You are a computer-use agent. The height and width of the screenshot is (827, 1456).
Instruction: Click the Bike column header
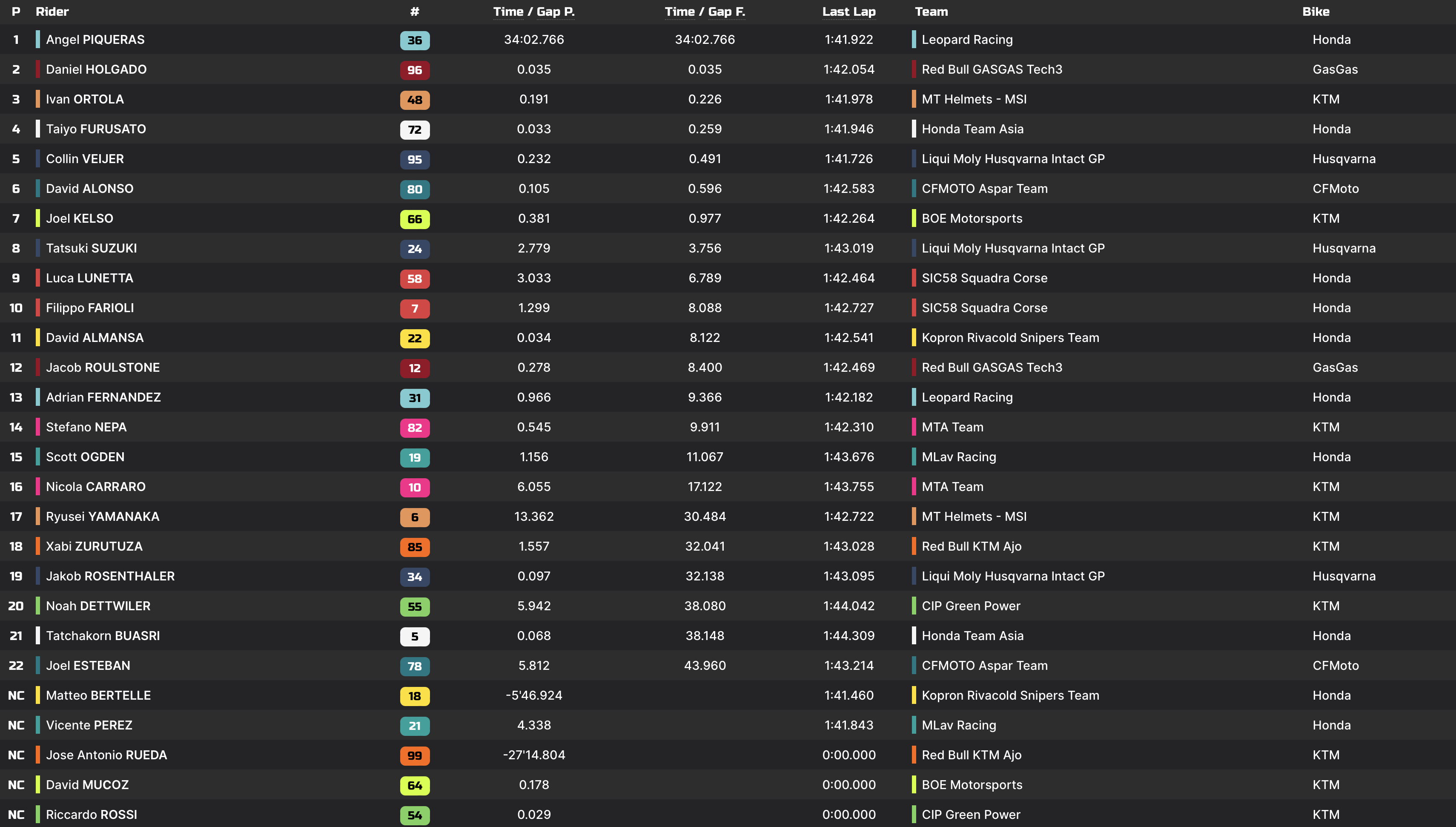(x=1315, y=12)
